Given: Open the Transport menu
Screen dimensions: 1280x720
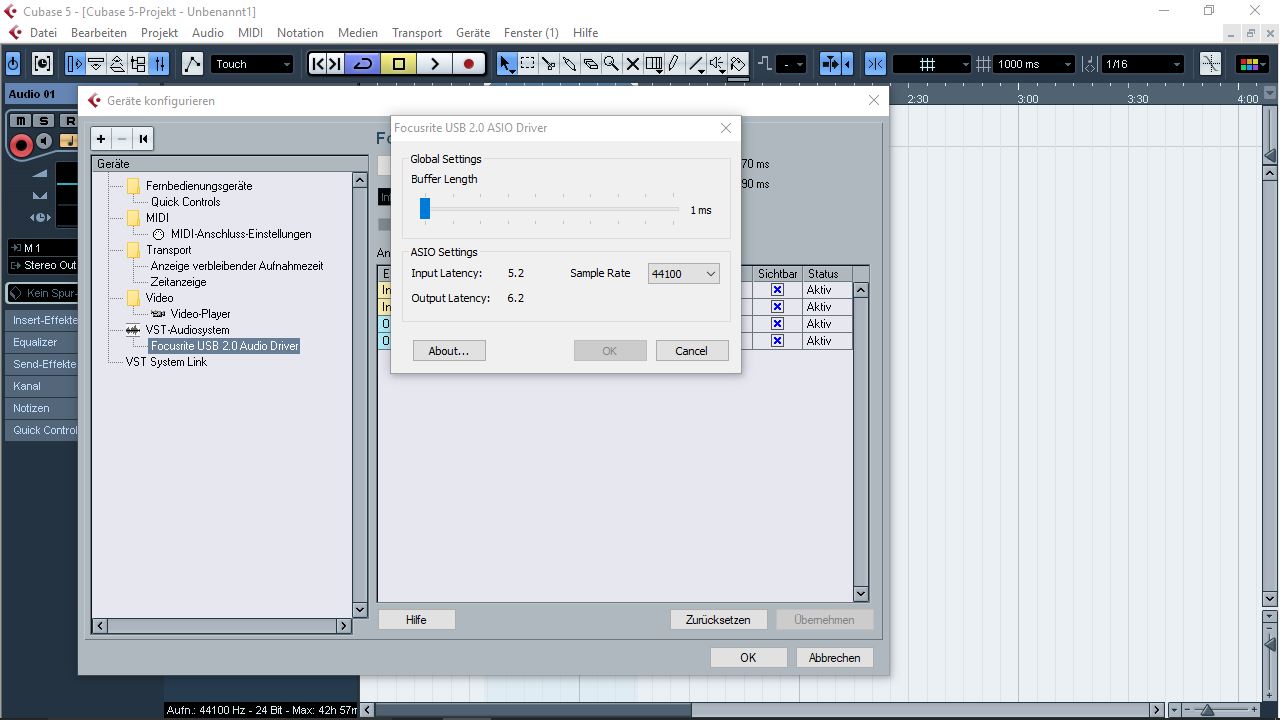Looking at the screenshot, I should pos(417,32).
